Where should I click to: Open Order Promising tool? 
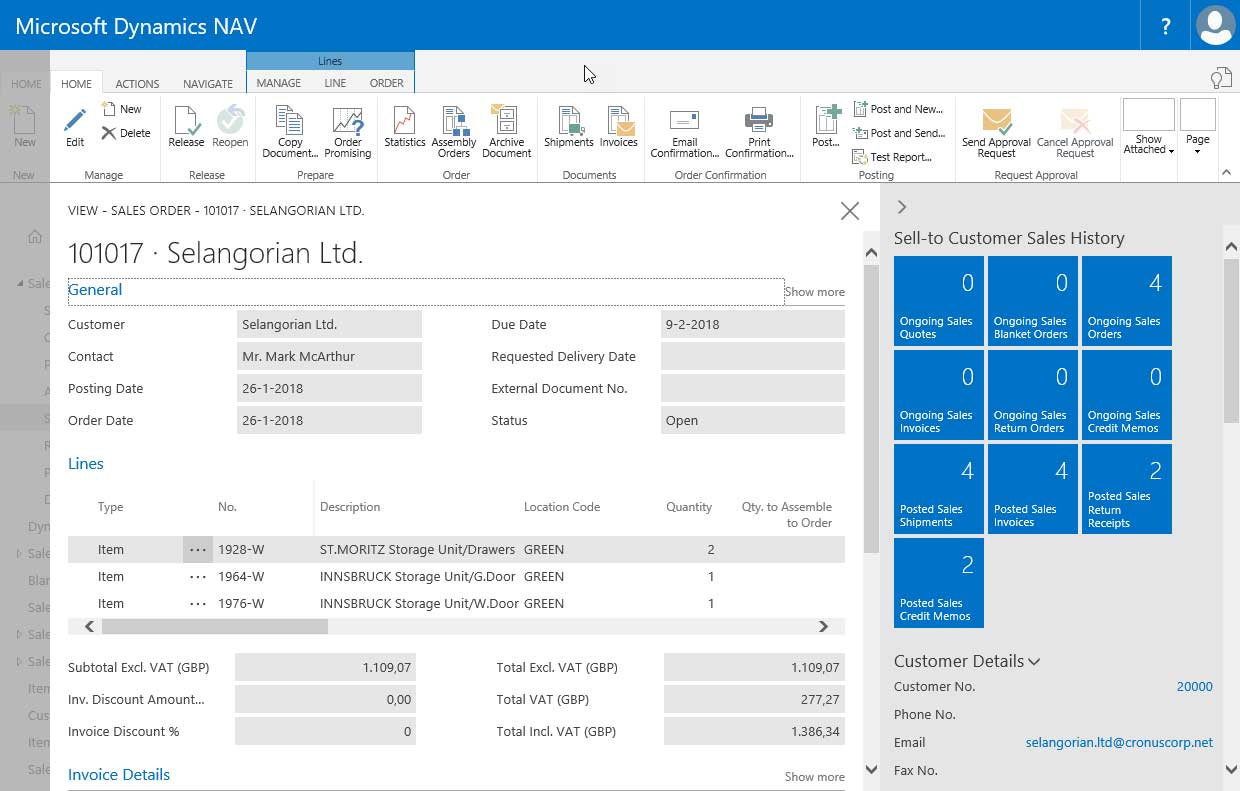tap(347, 132)
